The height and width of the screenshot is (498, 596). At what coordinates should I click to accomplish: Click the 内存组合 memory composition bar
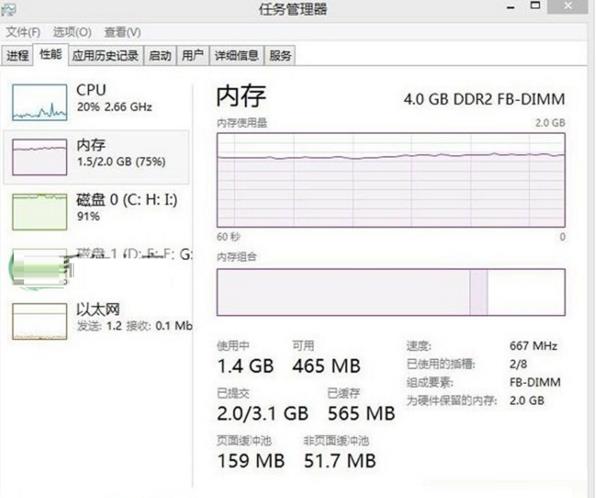[x=391, y=292]
